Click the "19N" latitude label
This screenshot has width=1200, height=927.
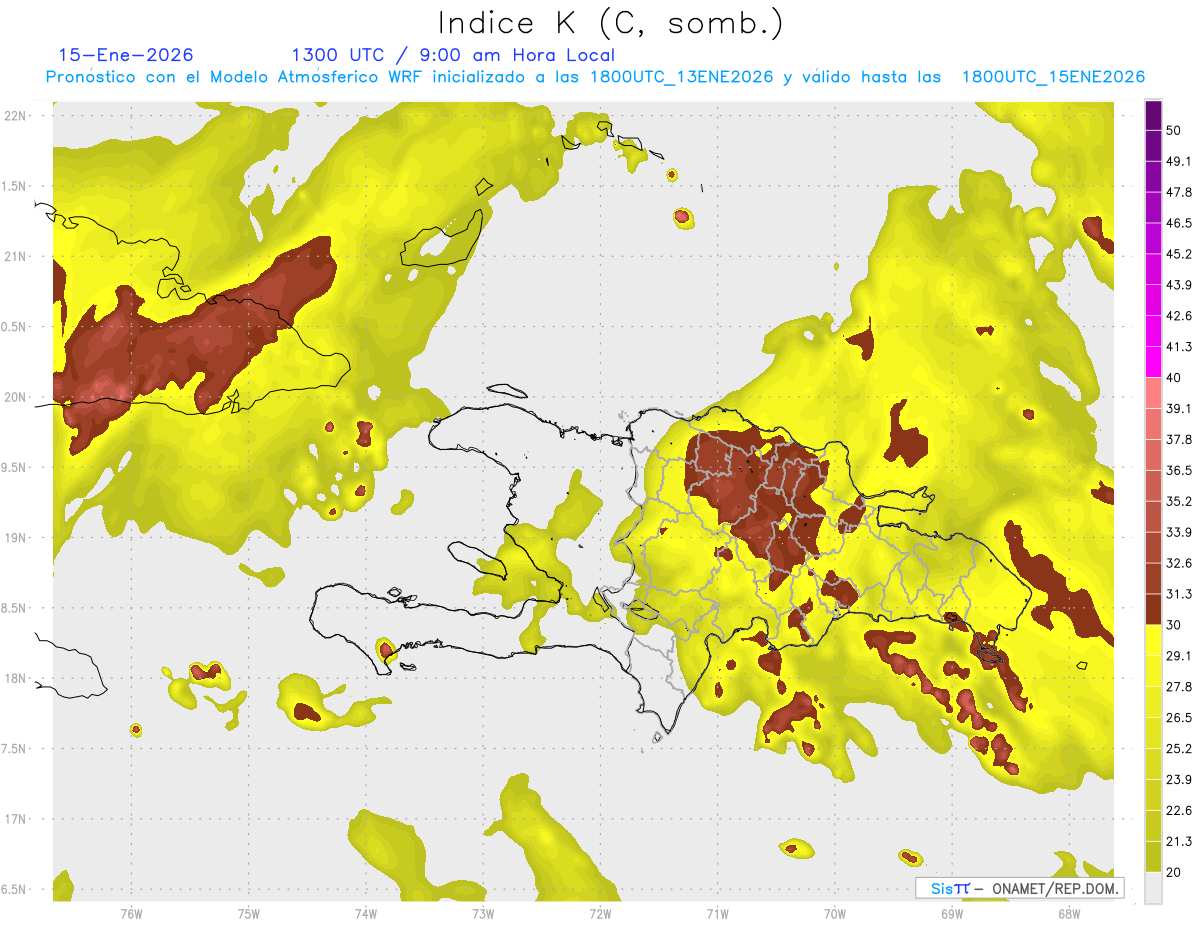tap(15, 538)
